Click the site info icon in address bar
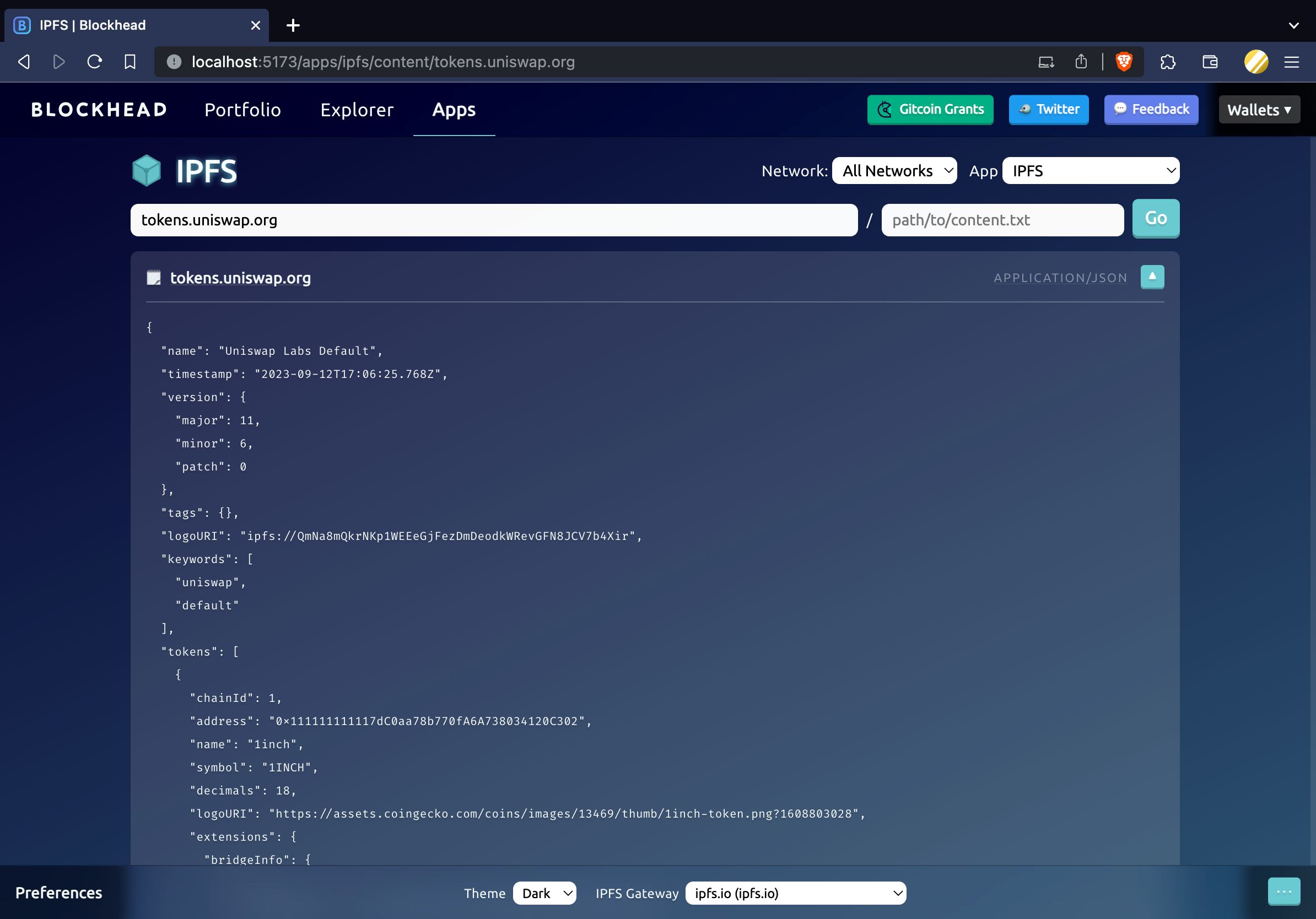 coord(174,62)
